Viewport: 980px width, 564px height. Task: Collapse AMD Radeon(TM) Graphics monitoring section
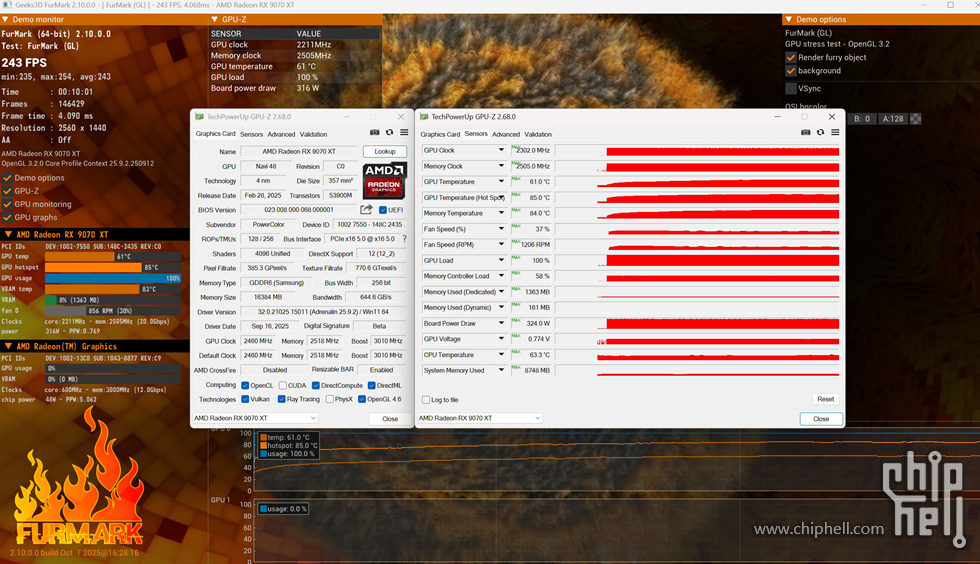tap(9, 346)
